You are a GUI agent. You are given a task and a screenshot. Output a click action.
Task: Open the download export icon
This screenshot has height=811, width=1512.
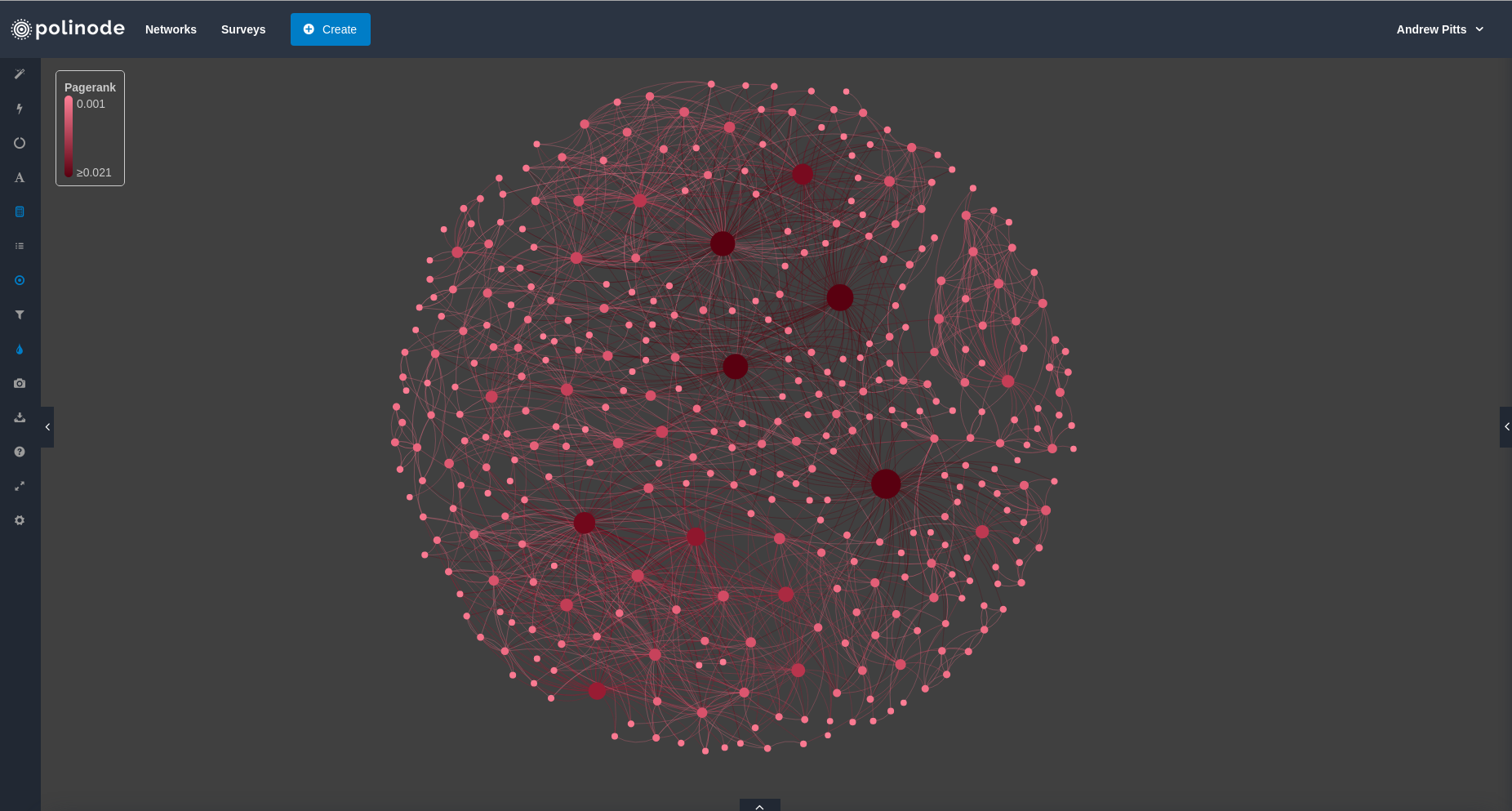(20, 417)
